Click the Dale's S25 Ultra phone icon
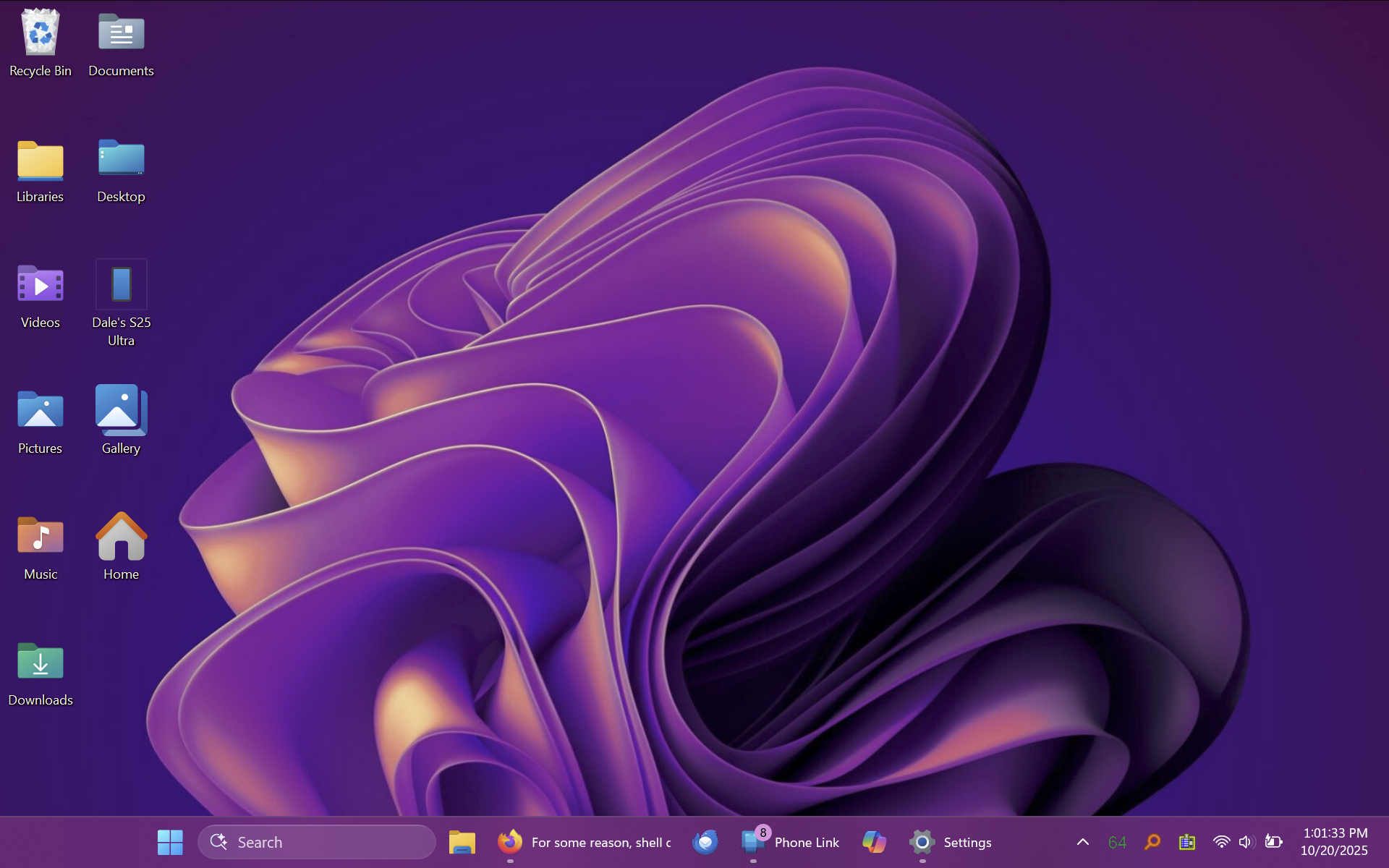 click(121, 285)
